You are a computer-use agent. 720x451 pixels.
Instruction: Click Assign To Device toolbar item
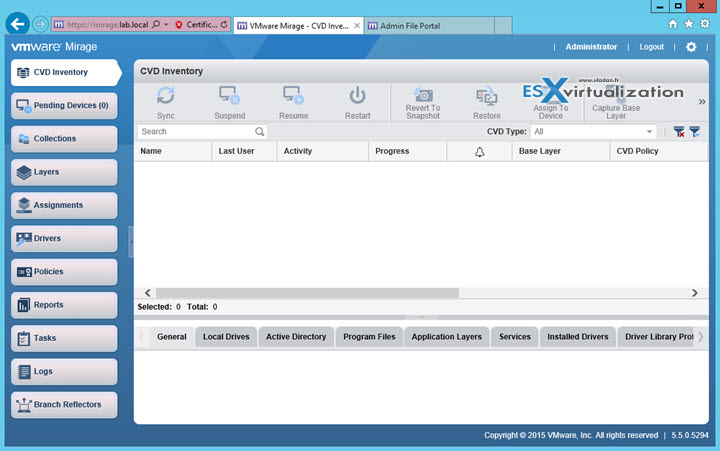[551, 104]
